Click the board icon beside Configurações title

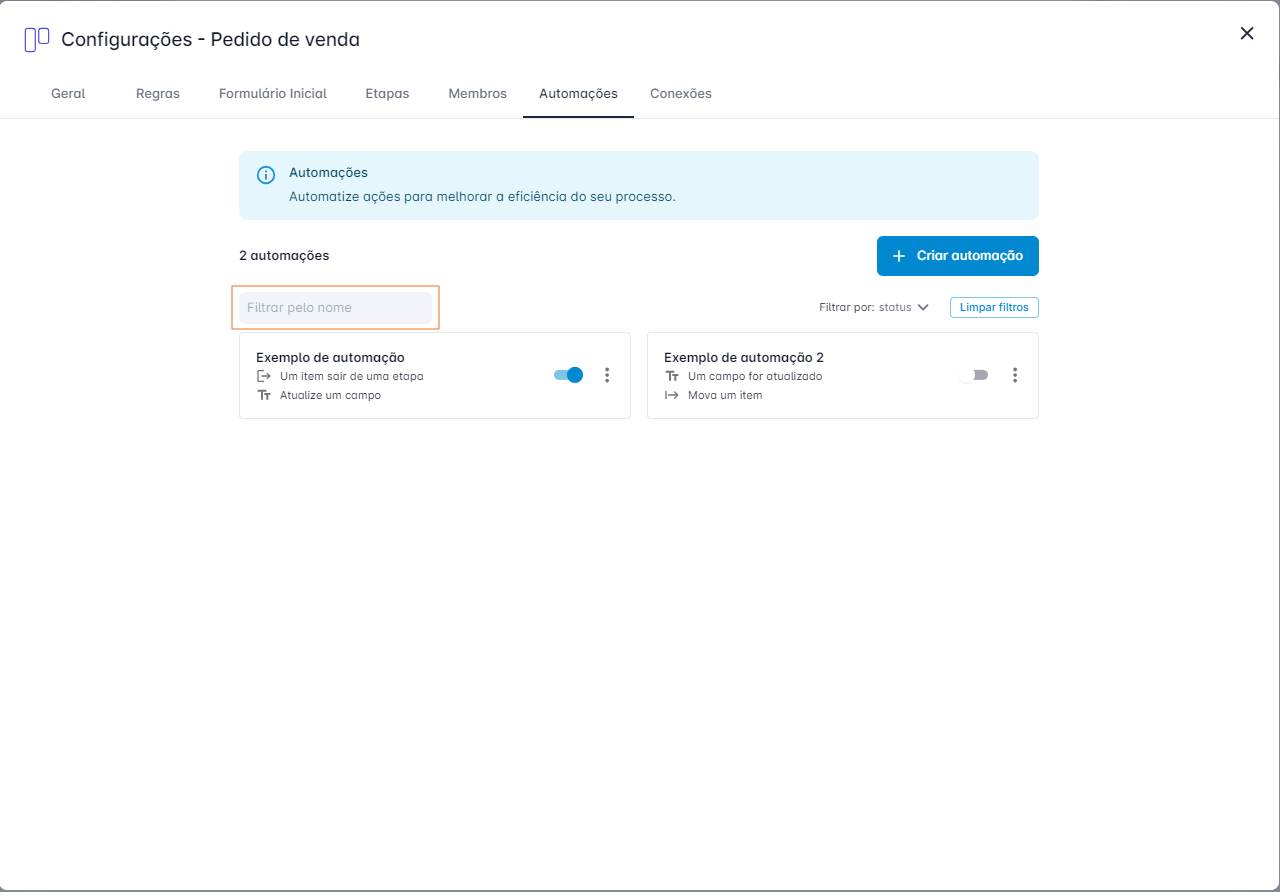click(37, 39)
